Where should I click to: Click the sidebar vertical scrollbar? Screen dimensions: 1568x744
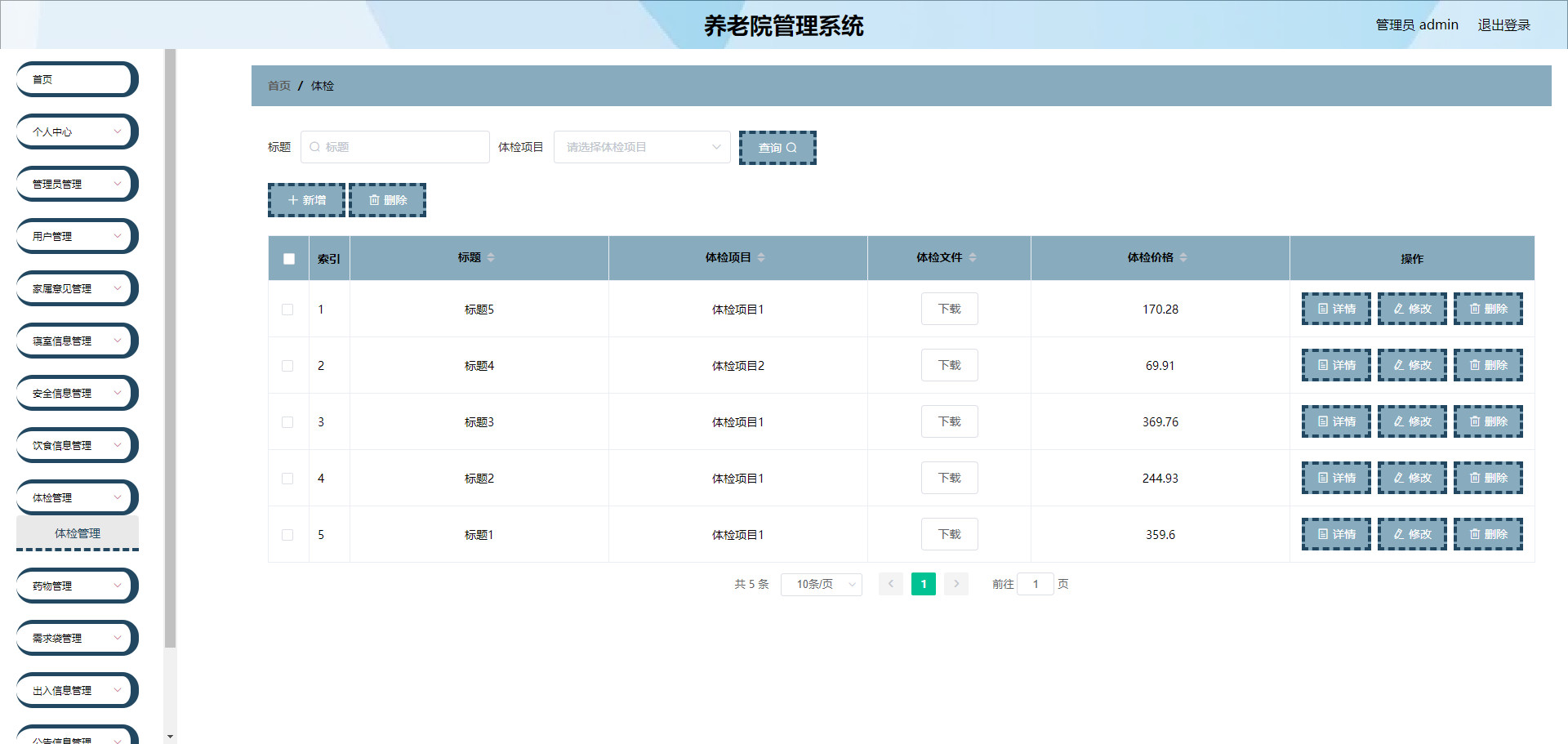pos(170,351)
